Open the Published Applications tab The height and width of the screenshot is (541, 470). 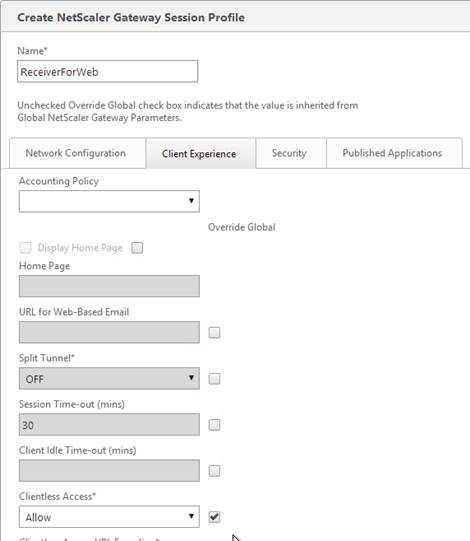coord(394,153)
